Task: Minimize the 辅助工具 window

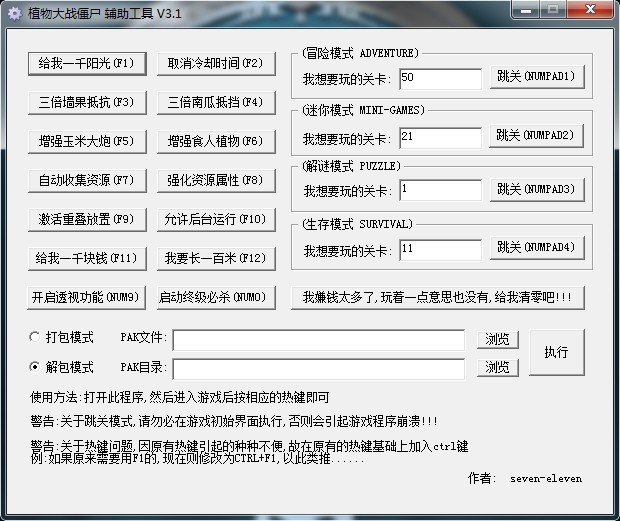Action: coord(526,9)
